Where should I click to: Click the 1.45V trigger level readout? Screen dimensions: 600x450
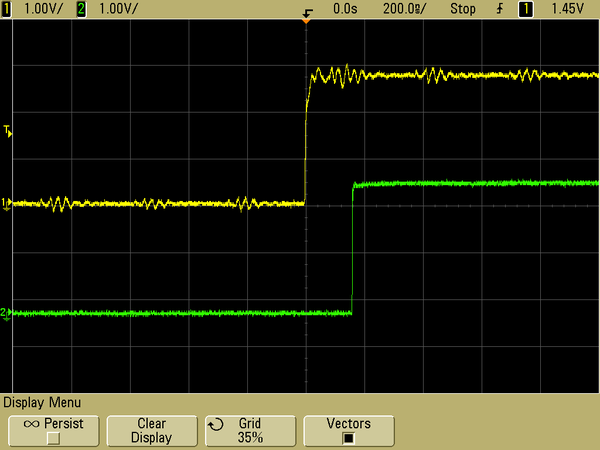(567, 9)
